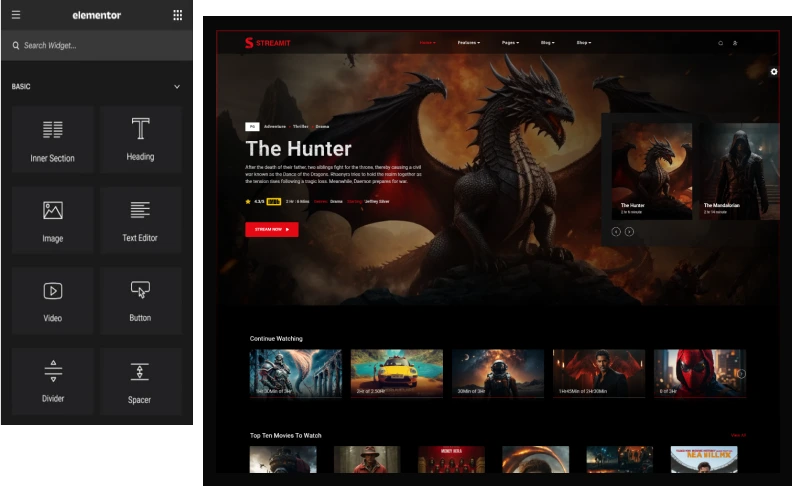Select the Divider widget
The image size is (792, 486).
53,381
